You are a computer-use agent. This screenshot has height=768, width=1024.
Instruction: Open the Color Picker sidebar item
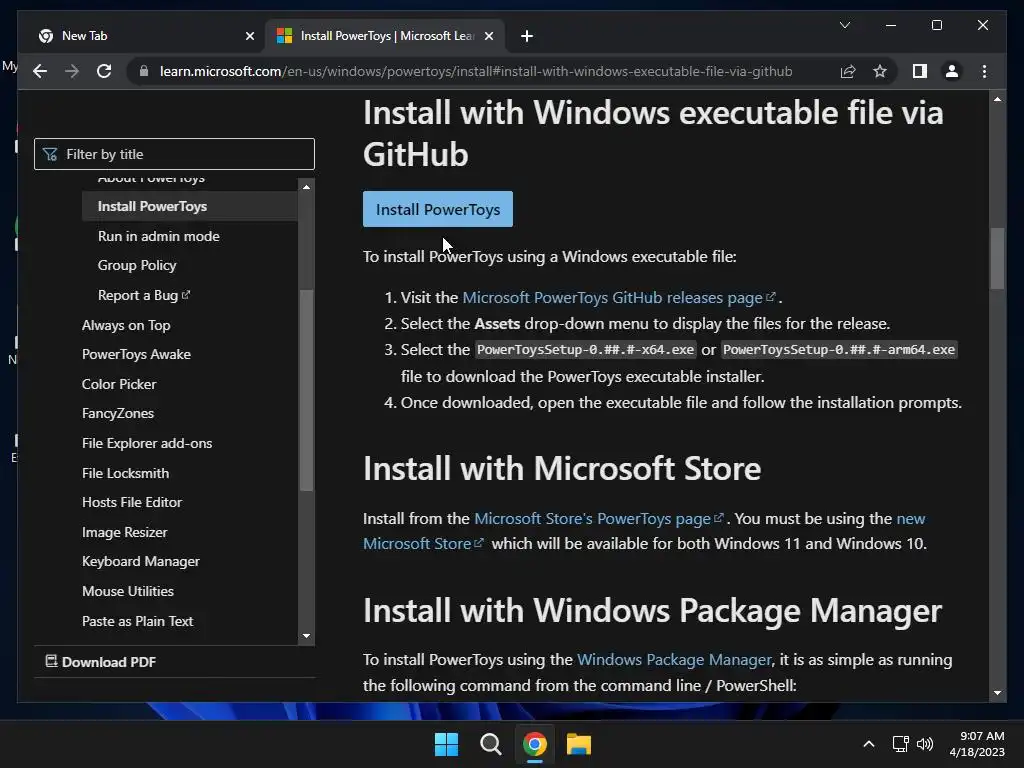119,384
